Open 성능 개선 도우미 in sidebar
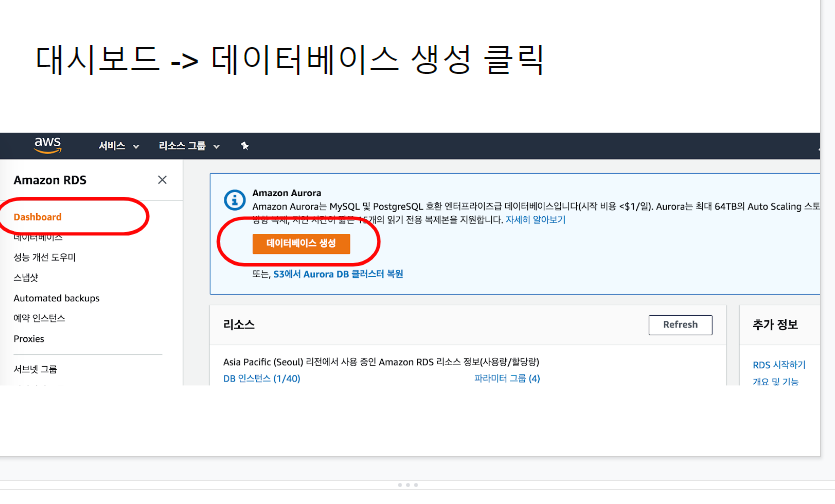 tap(45, 257)
